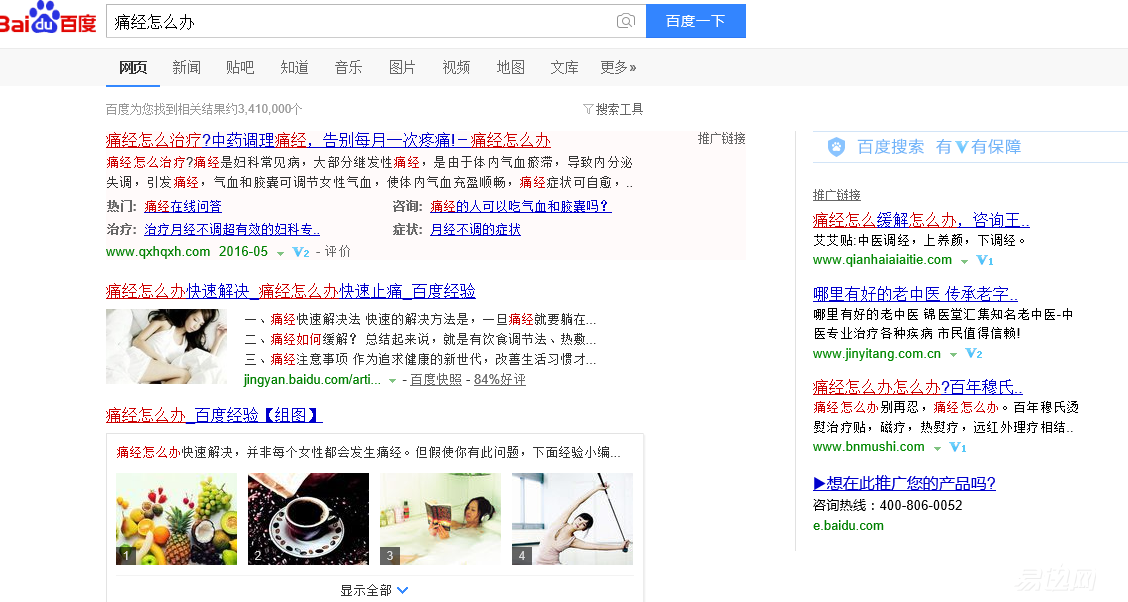Image resolution: width=1128 pixels, height=602 pixels.
Task: Expand dropdown arrow beside www.qxhqxh.com
Action: pyautogui.click(x=281, y=253)
